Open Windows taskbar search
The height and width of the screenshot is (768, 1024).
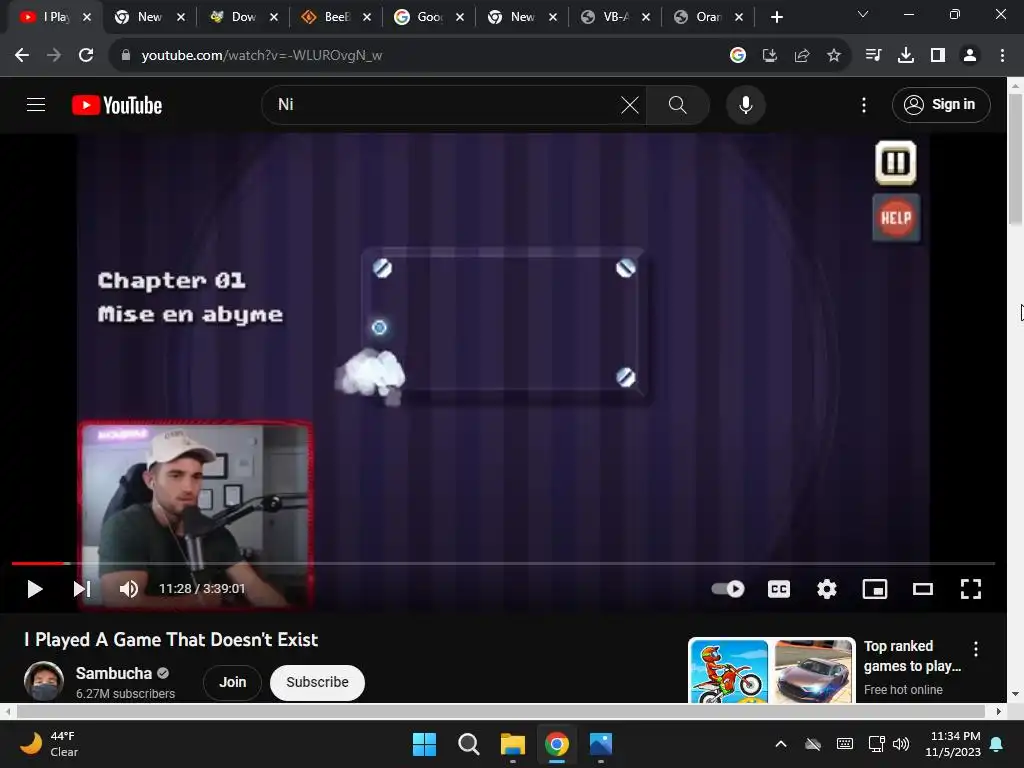click(468, 744)
